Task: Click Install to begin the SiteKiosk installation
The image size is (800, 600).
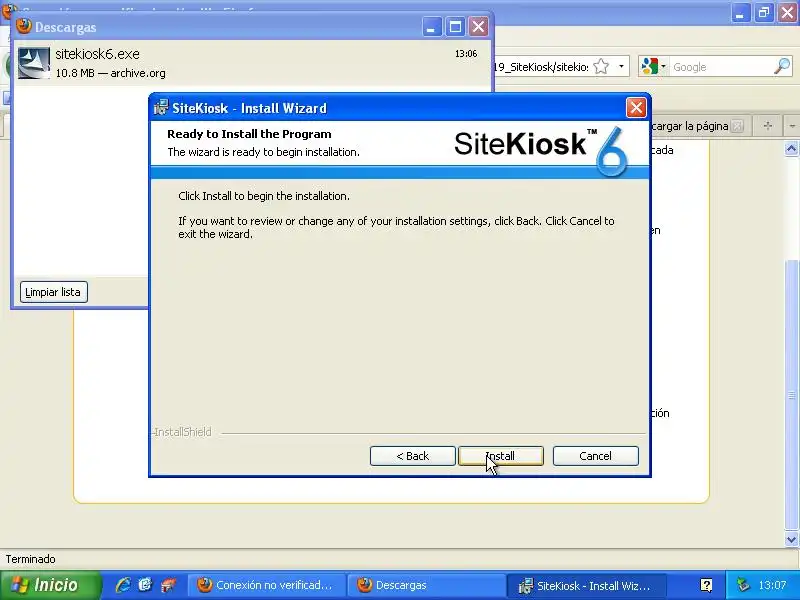Action: [501, 456]
